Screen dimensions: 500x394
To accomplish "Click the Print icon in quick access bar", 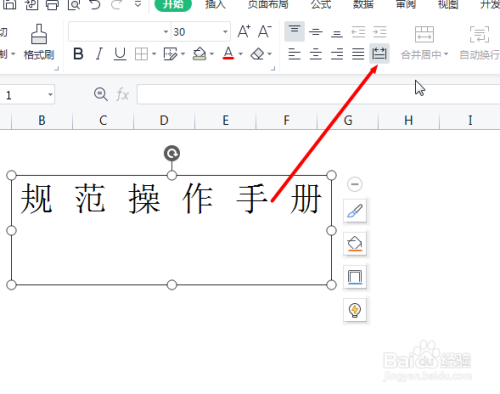I will 52,4.
